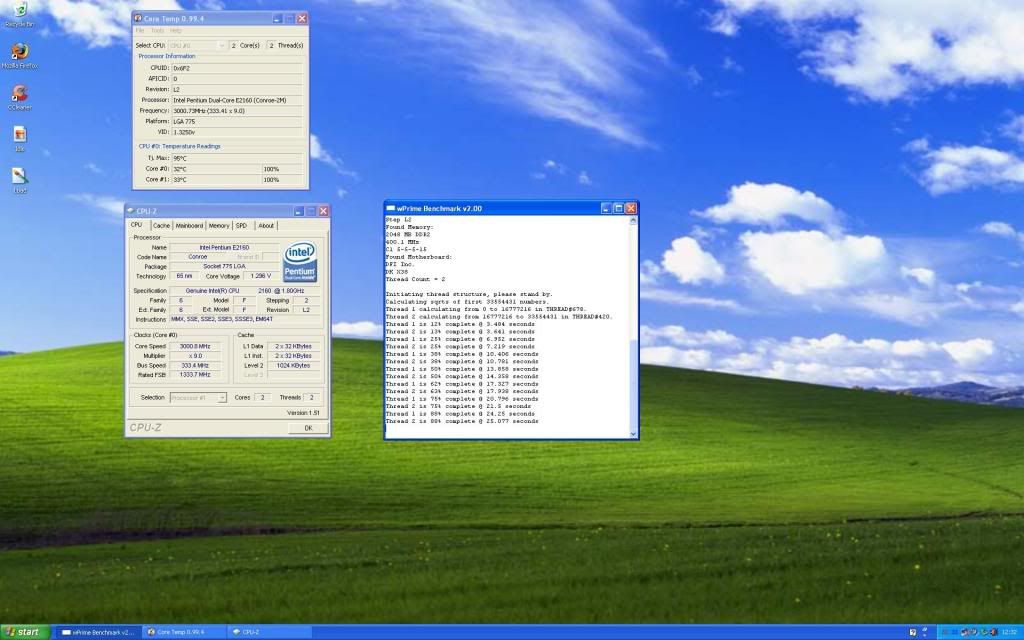
Task: Activate CPU-Z from the taskbar
Action: pyautogui.click(x=268, y=632)
